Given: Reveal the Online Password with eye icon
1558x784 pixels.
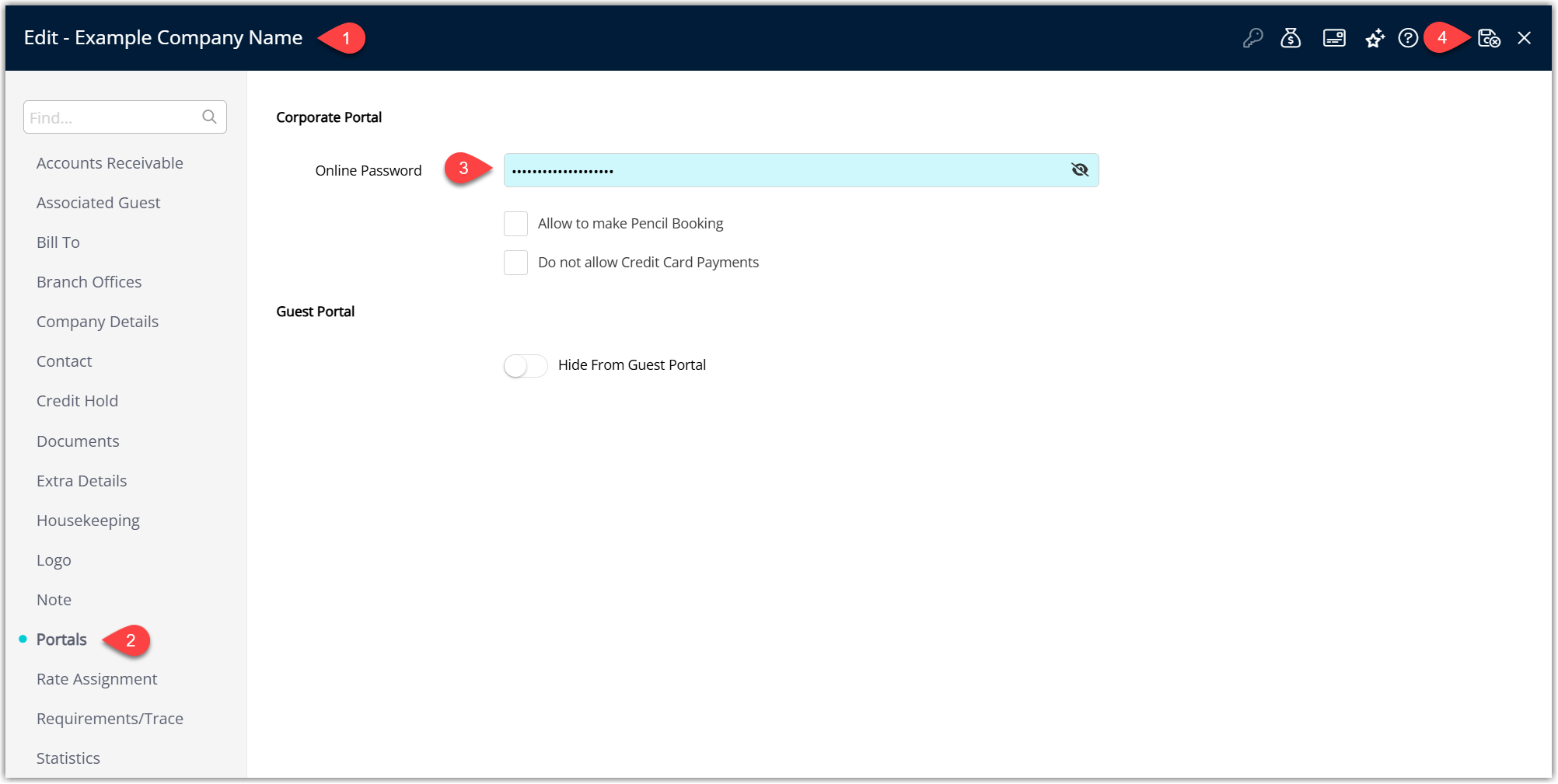Looking at the screenshot, I should tap(1079, 170).
